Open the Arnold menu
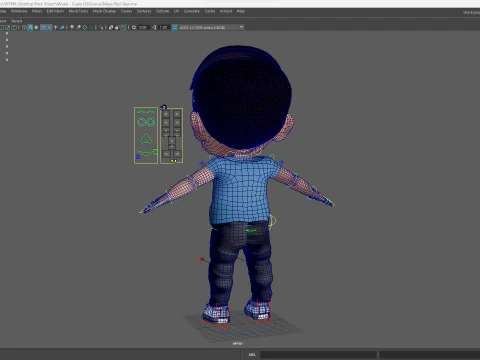Image resolution: width=480 pixels, height=360 pixels. (226, 11)
